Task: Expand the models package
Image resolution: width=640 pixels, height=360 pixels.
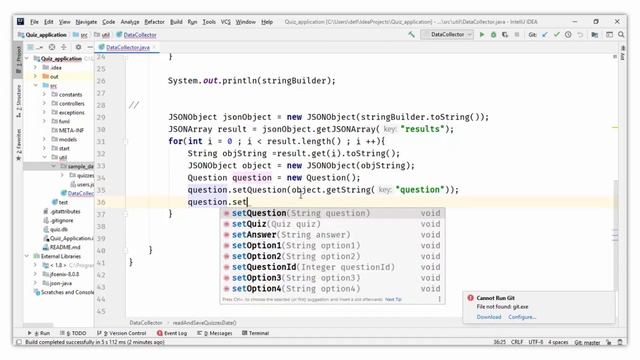Action: (44, 139)
